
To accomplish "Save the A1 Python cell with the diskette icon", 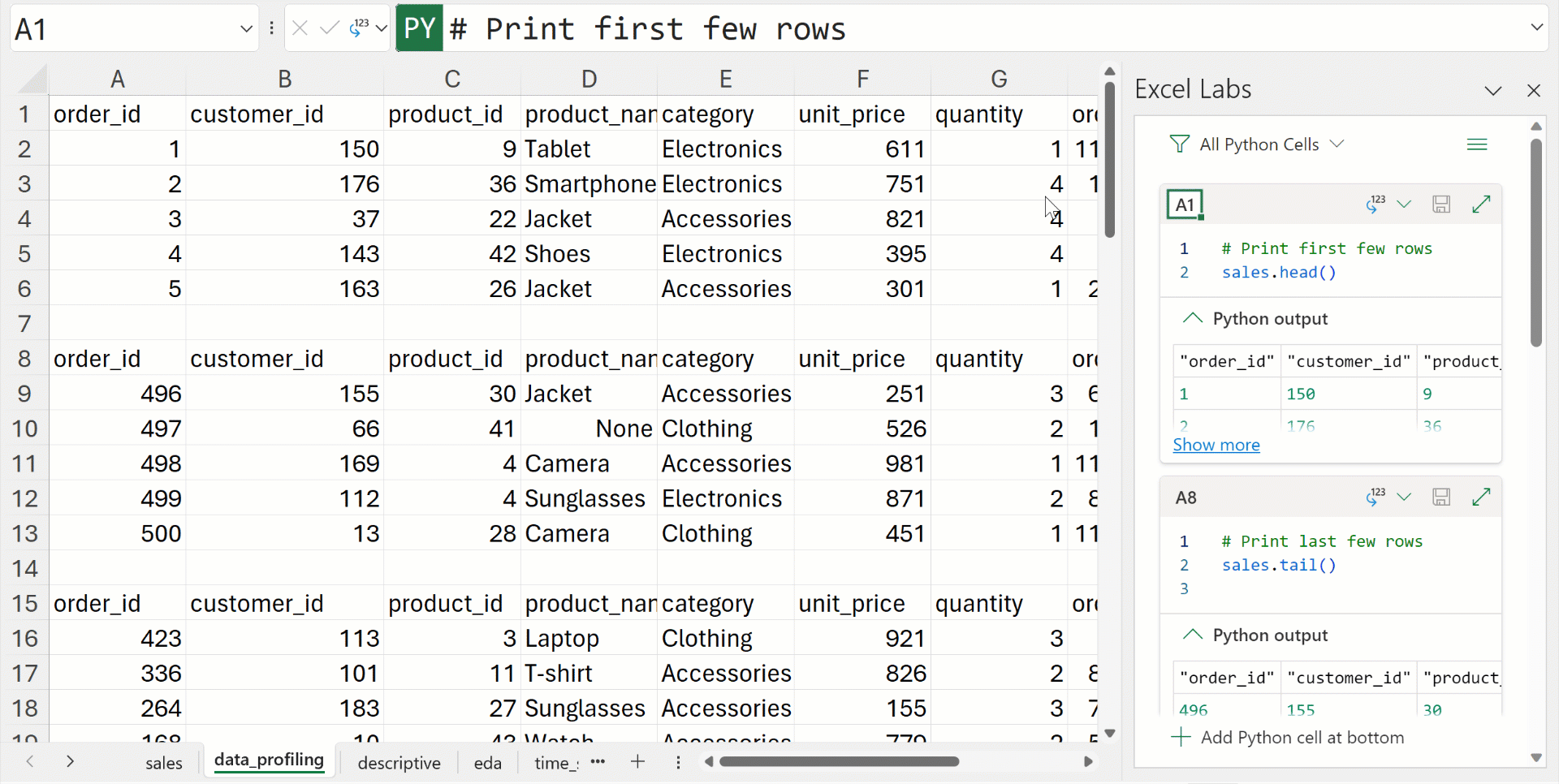I will [x=1441, y=205].
